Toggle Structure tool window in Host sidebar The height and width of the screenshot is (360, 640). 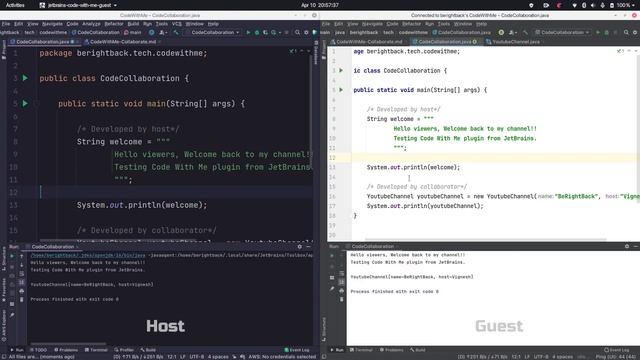(x=4, y=258)
